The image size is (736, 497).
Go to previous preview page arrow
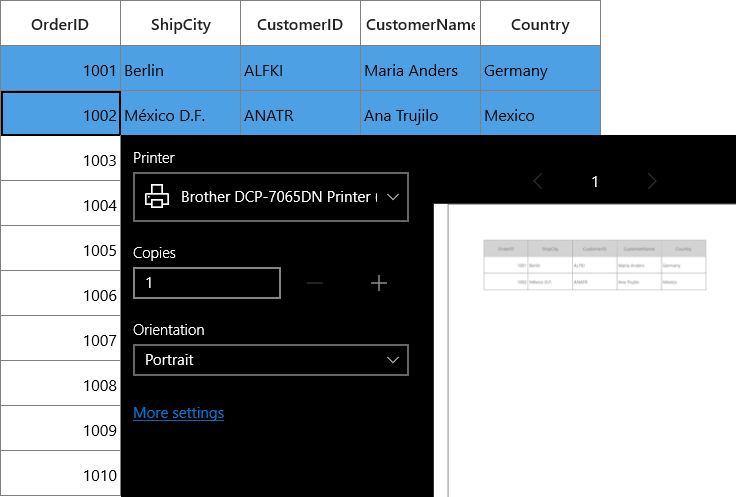[x=538, y=181]
